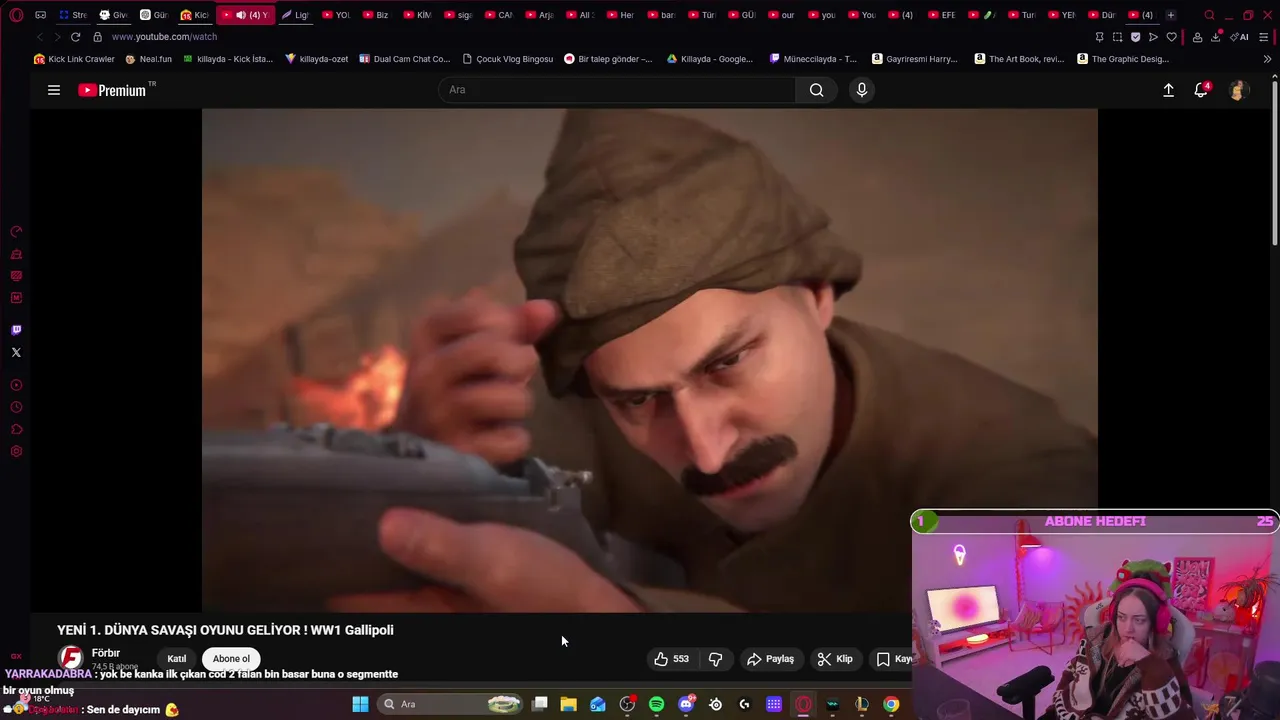Click the Klip clip button
The width and height of the screenshot is (1280, 720).
tap(835, 659)
